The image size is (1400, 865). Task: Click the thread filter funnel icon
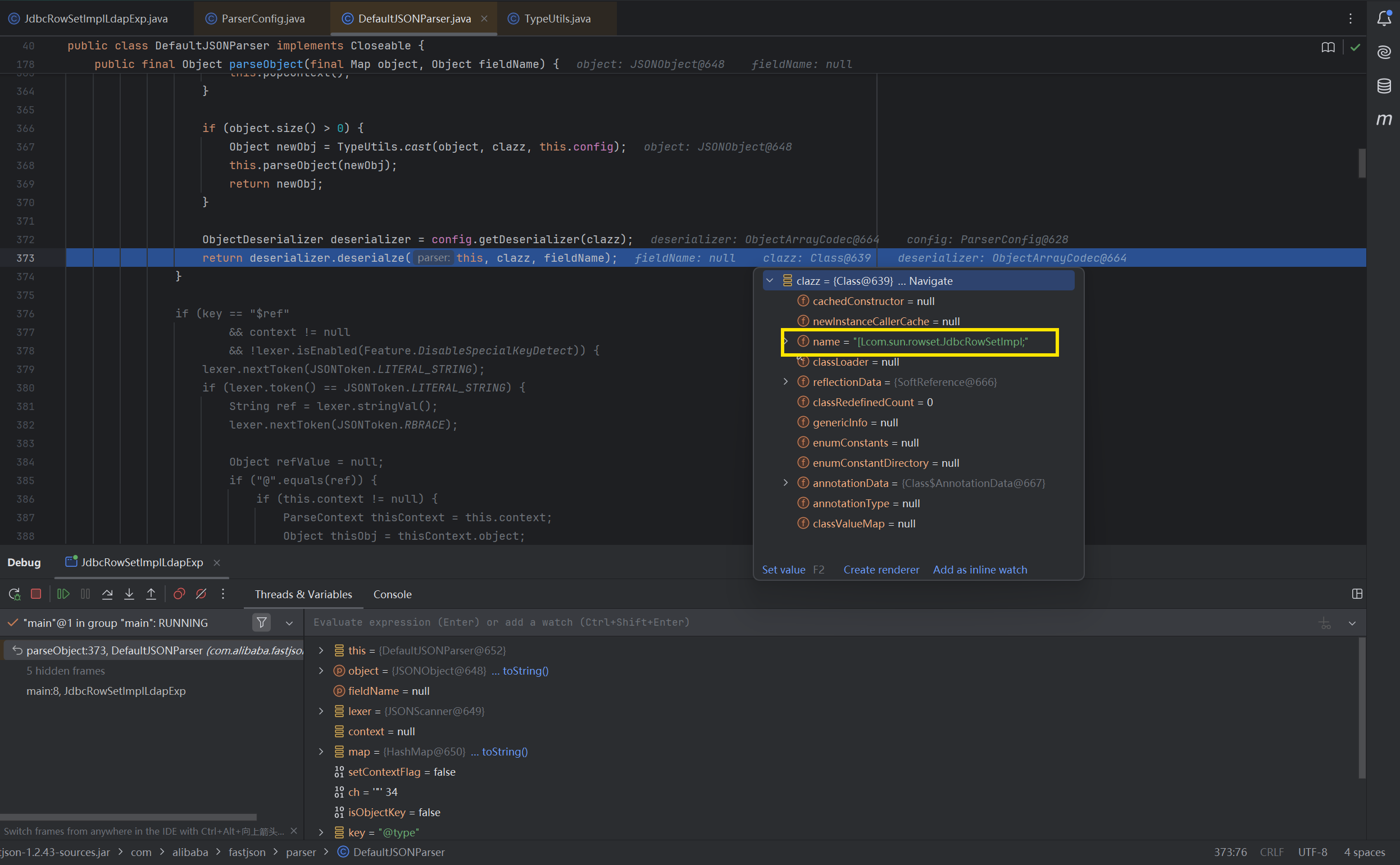(261, 622)
